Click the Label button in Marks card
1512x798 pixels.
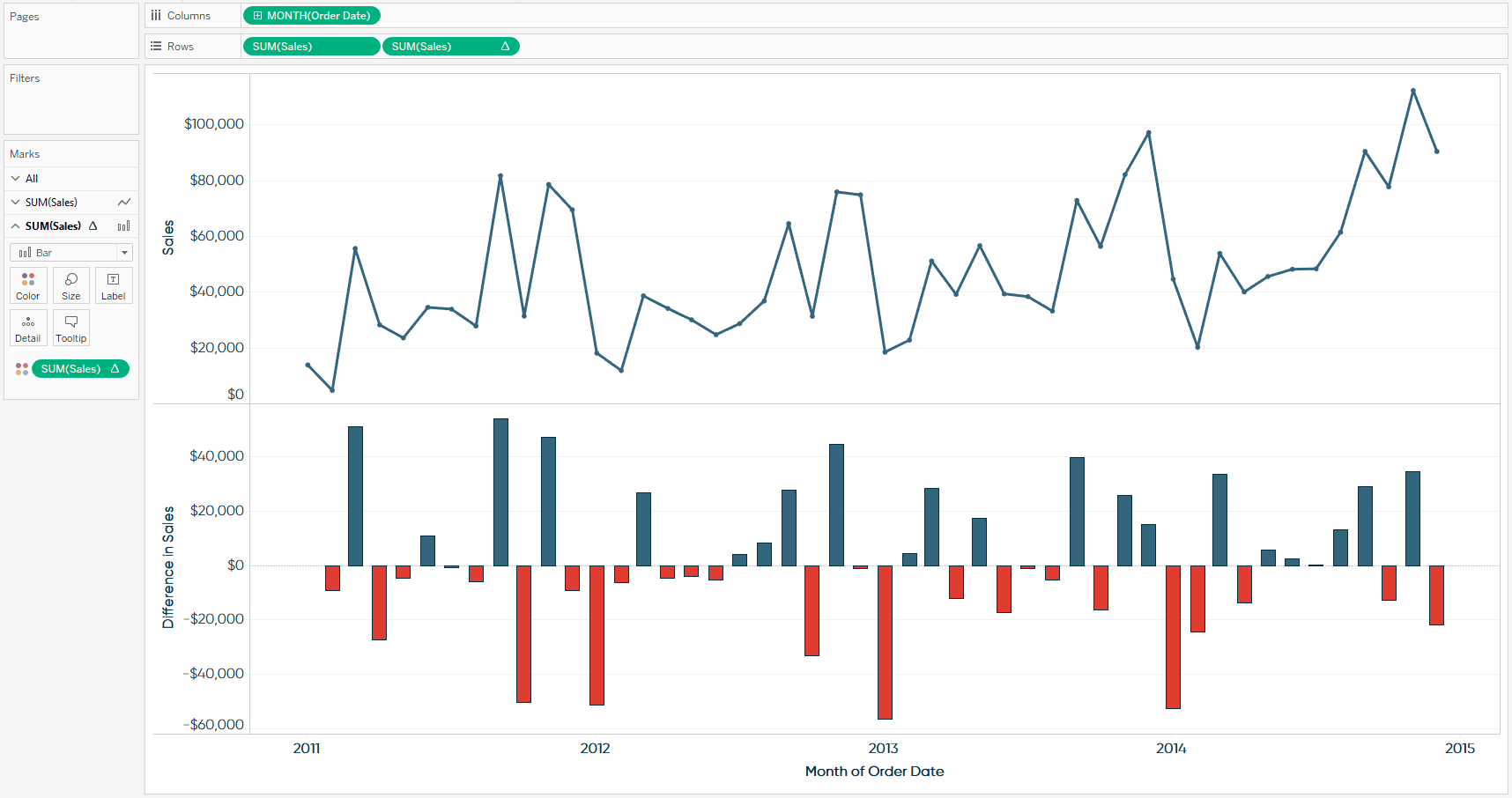point(114,285)
